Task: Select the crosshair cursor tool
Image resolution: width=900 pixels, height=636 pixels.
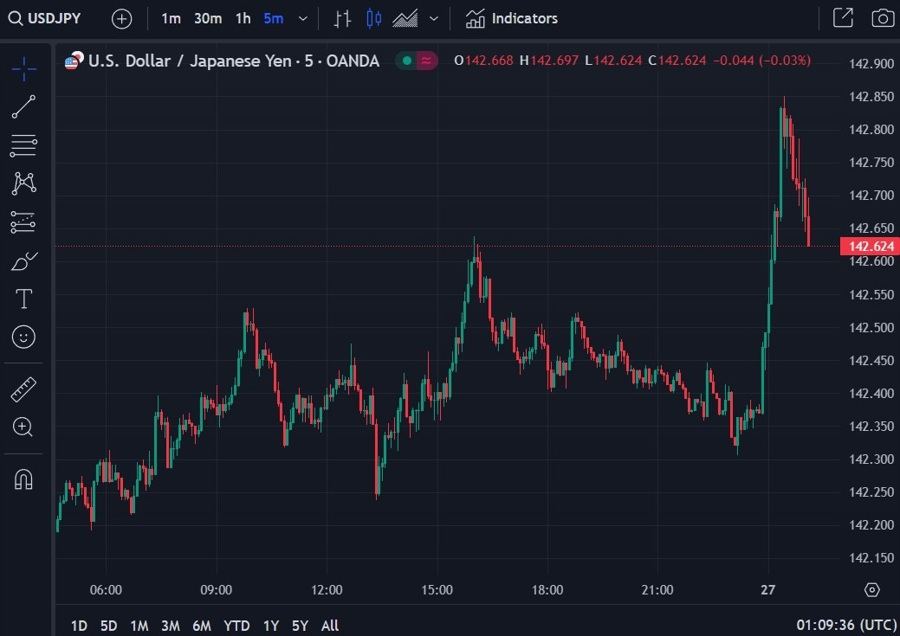Action: [24, 69]
